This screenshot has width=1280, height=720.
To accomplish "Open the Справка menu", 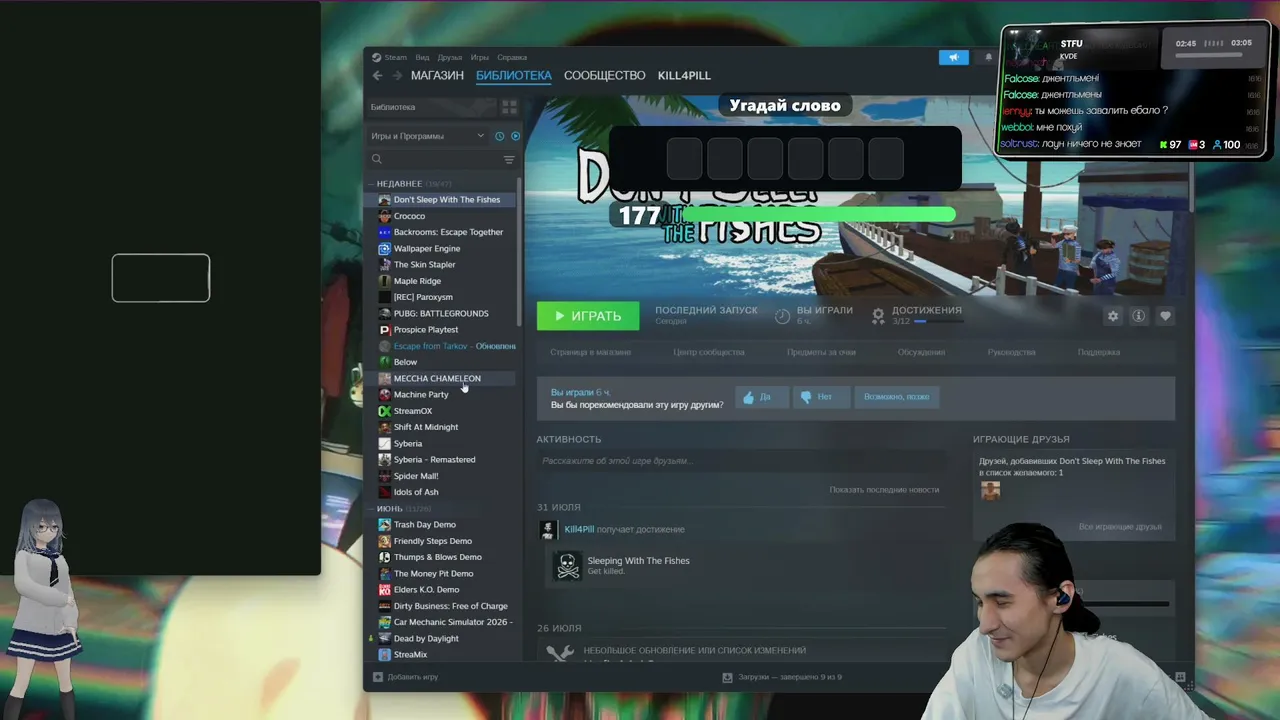I will (512, 57).
